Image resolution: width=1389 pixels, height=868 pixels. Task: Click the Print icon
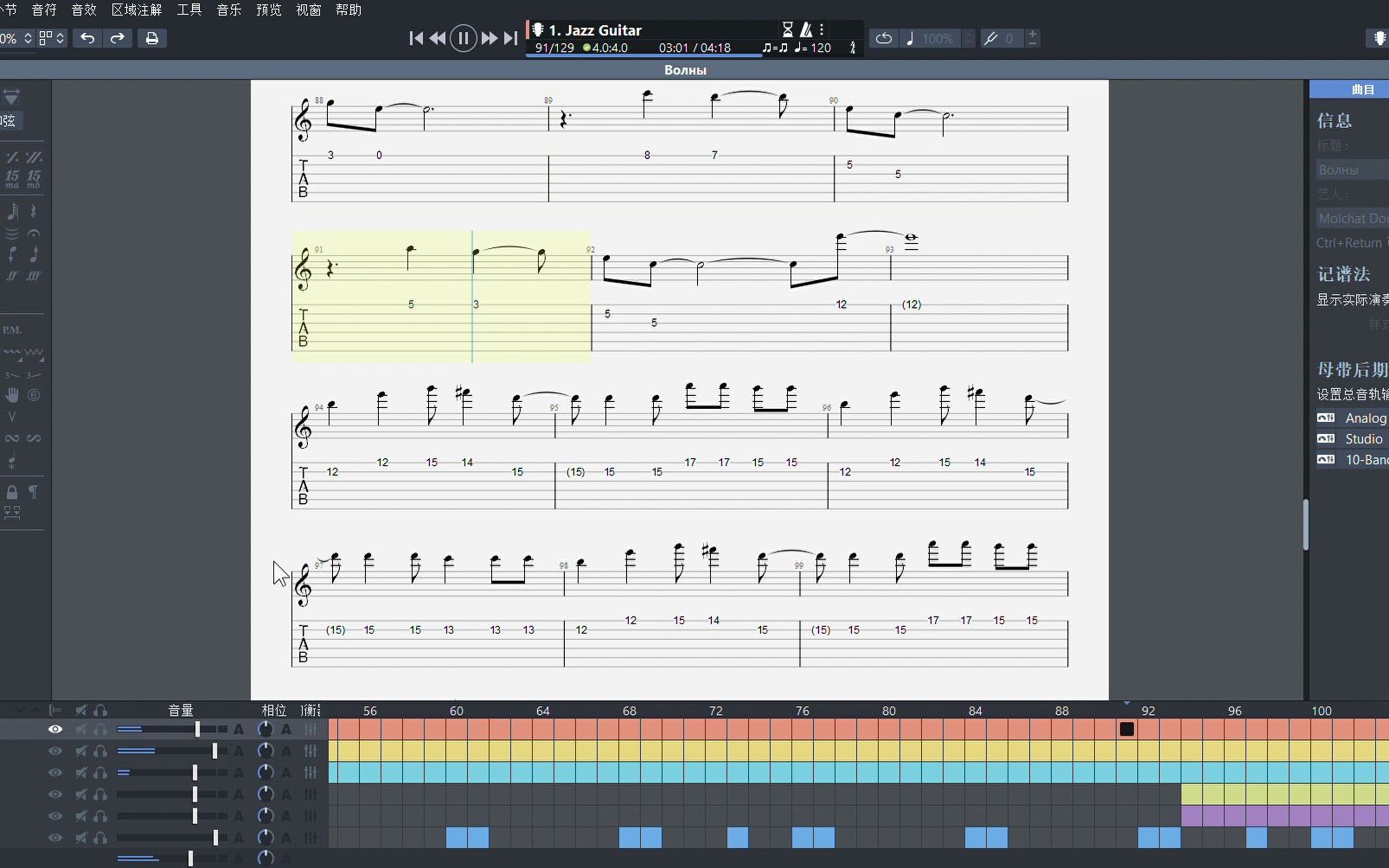click(151, 38)
